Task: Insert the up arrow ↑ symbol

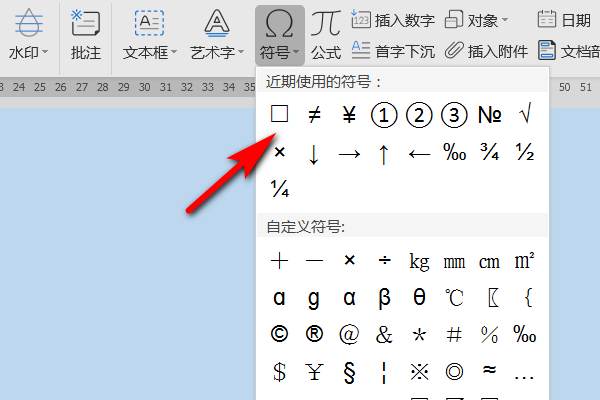Action: (384, 154)
